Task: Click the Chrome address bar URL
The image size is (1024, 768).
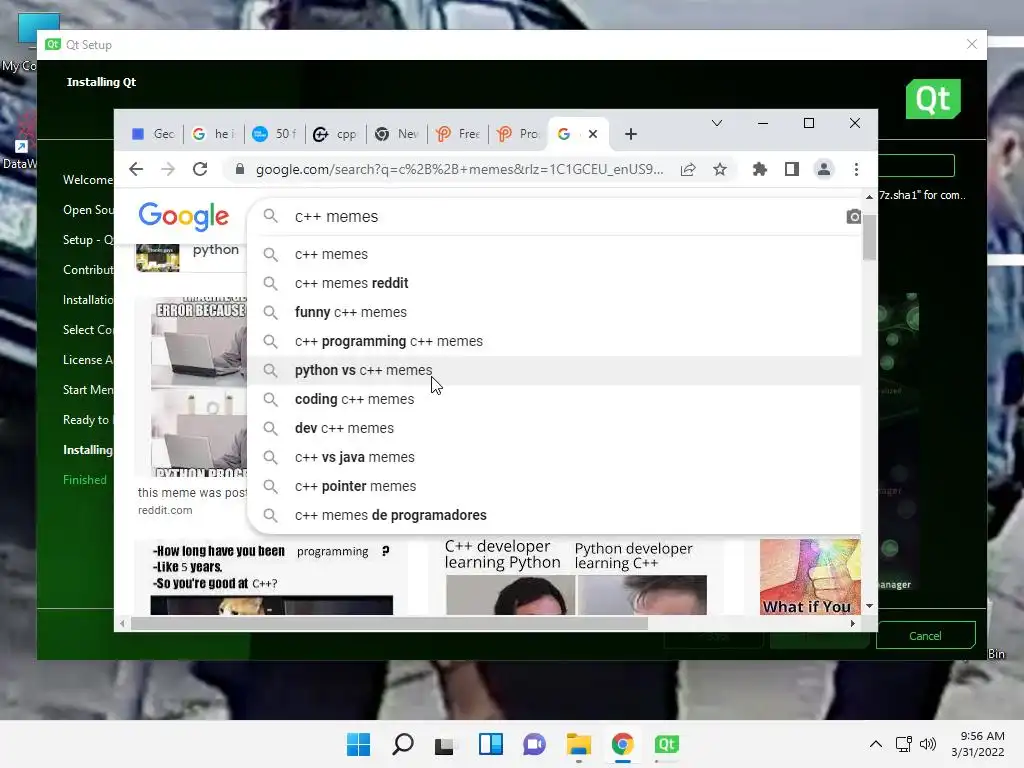Action: click(459, 170)
